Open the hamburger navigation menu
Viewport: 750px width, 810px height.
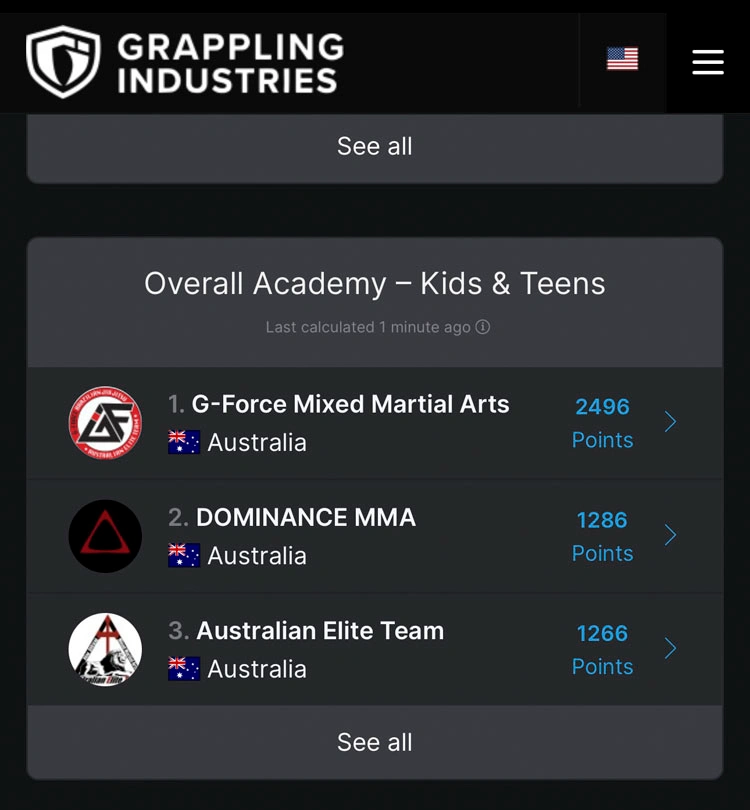(x=708, y=61)
